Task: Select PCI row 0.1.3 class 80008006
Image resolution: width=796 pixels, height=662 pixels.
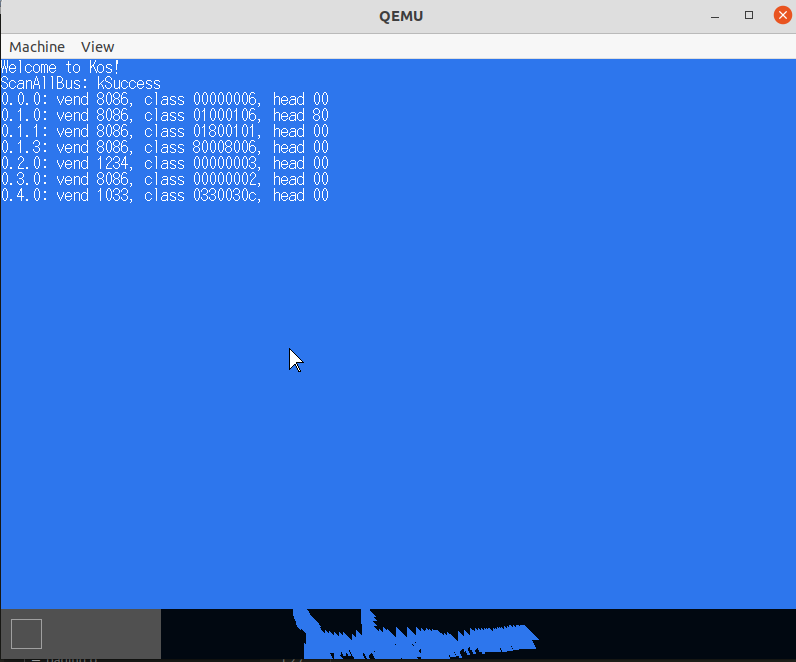Action: [165, 147]
